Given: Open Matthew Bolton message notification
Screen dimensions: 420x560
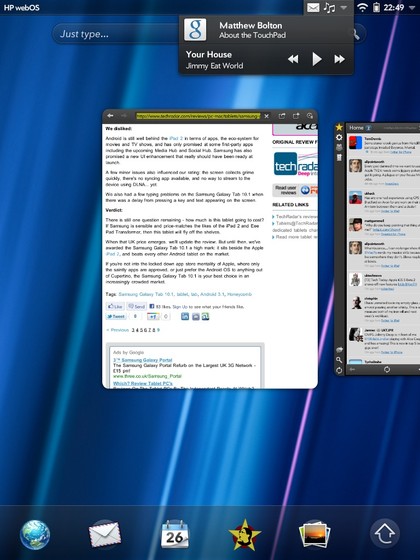Looking at the screenshot, I should [x=266, y=30].
